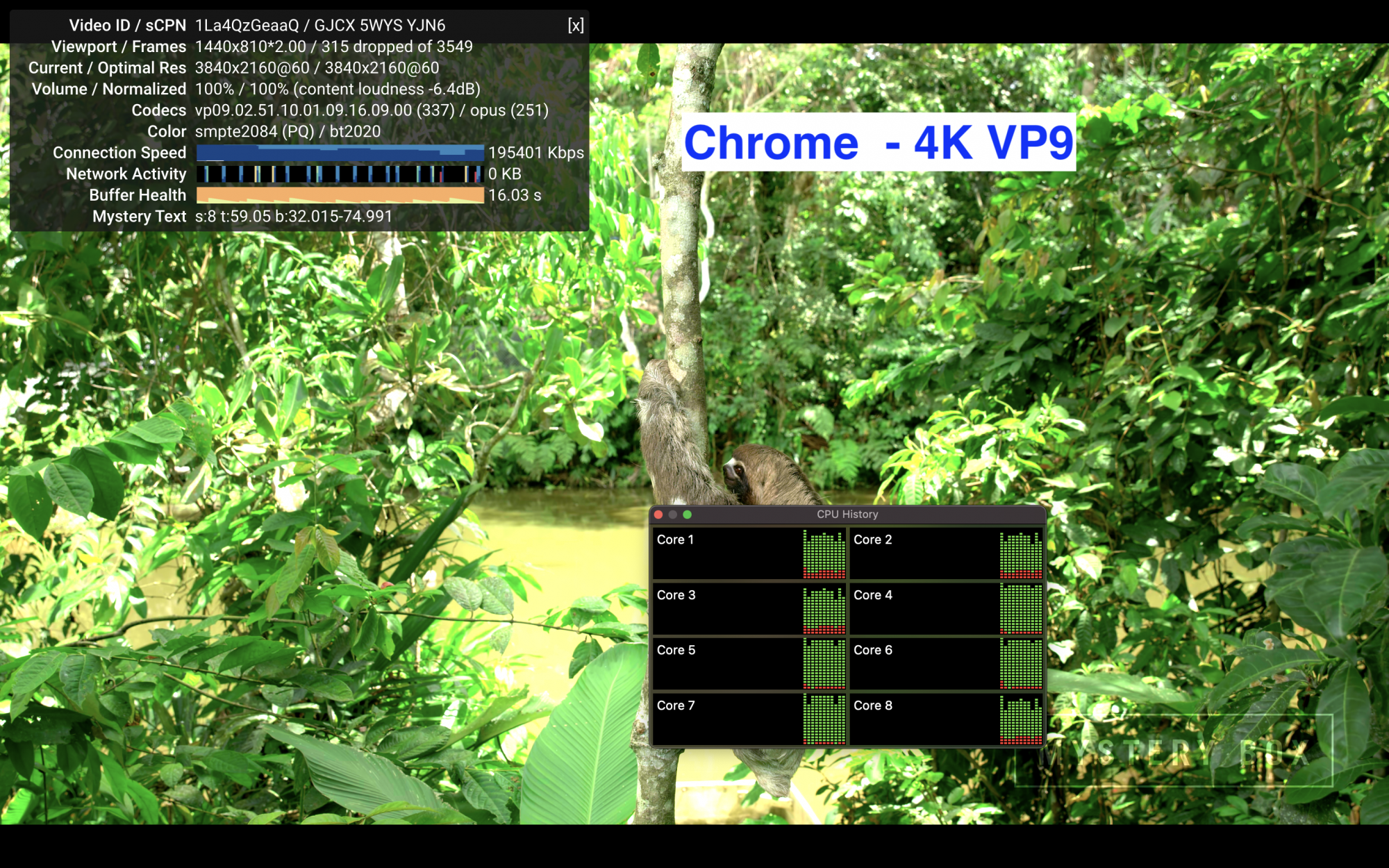
Task: Click the CPU History title bar
Action: pos(847,515)
